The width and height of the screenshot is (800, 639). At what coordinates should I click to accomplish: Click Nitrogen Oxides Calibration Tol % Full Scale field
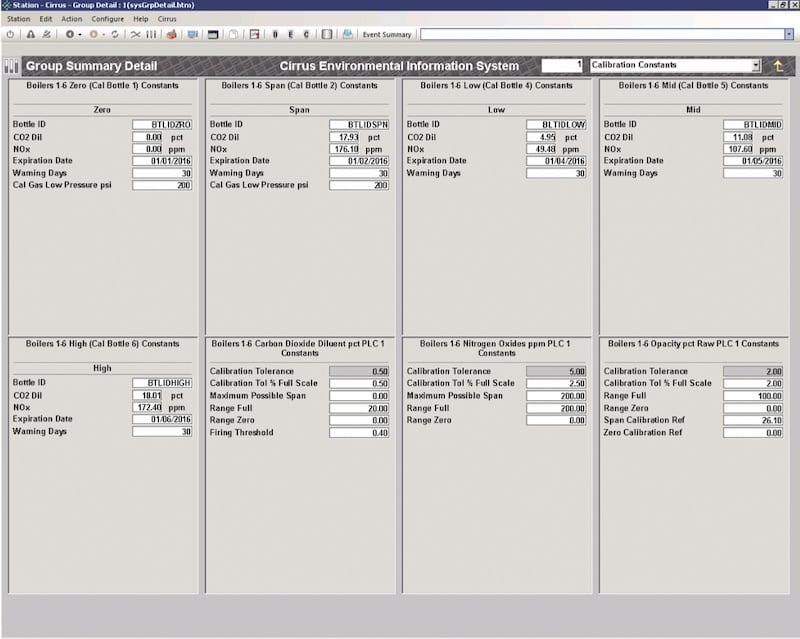[x=556, y=383]
